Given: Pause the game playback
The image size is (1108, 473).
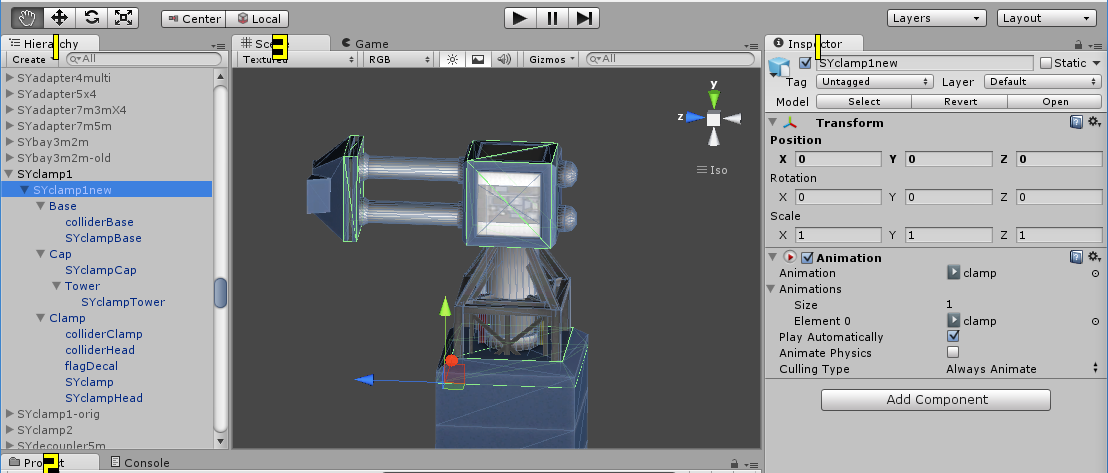Looking at the screenshot, I should [x=552, y=18].
